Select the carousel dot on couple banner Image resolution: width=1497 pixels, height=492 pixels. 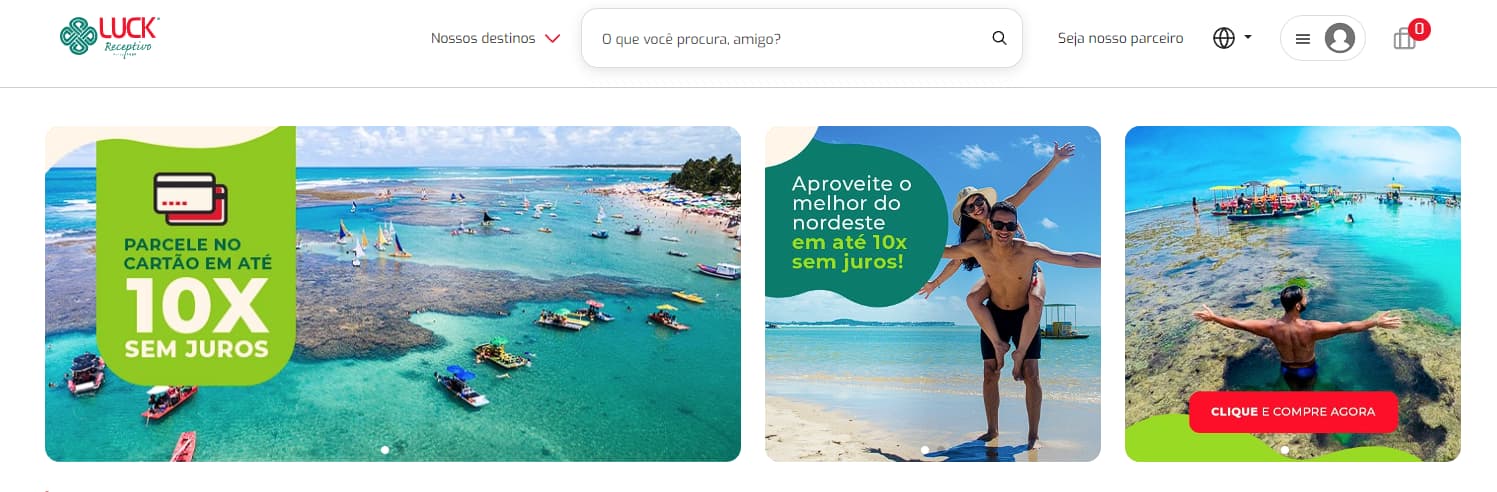925,450
